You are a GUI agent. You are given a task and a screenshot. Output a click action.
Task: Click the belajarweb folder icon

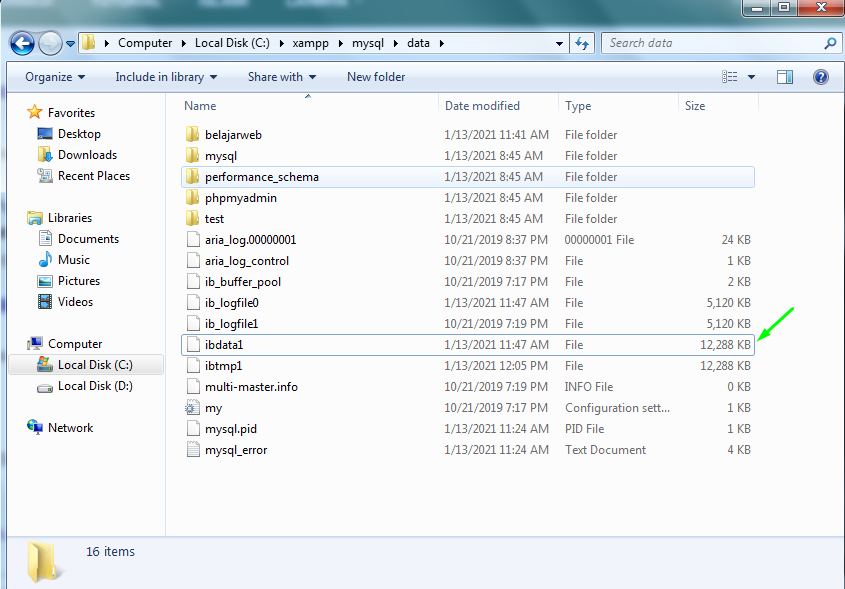192,134
